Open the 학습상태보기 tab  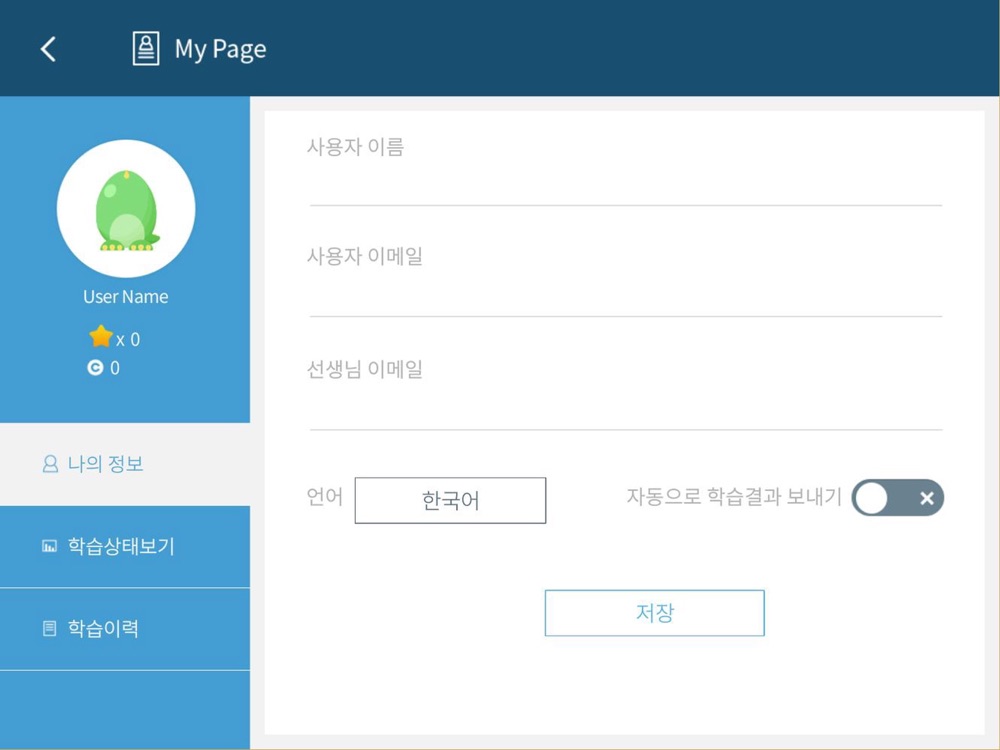[x=121, y=547]
